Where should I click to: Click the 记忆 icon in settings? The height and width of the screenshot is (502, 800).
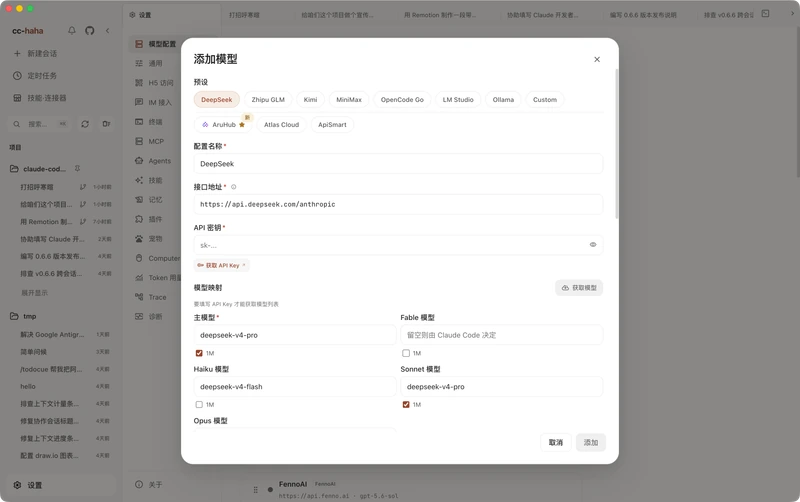(139, 199)
